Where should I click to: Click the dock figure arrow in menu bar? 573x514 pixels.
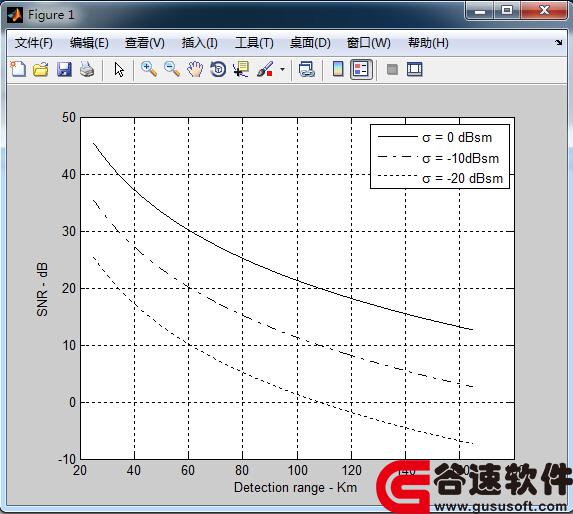coord(558,43)
